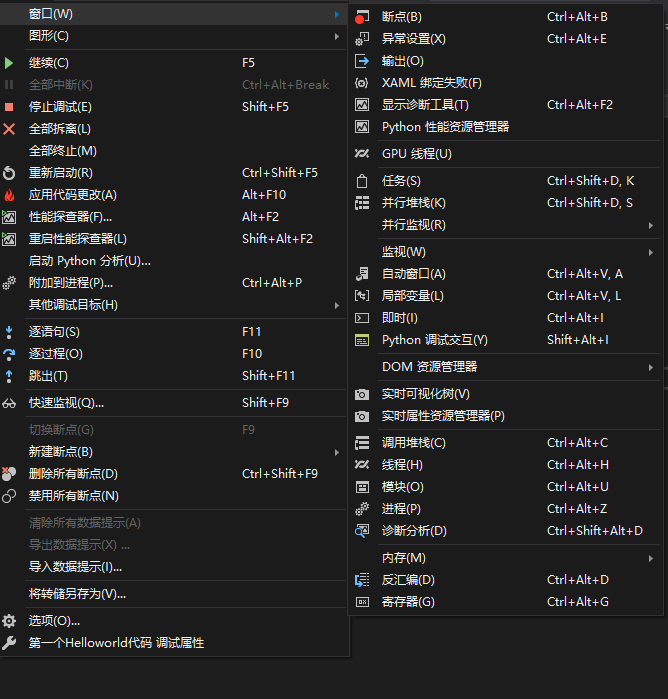Click the 禁用所有断点 circles icon
668x699 pixels.
tap(9, 496)
